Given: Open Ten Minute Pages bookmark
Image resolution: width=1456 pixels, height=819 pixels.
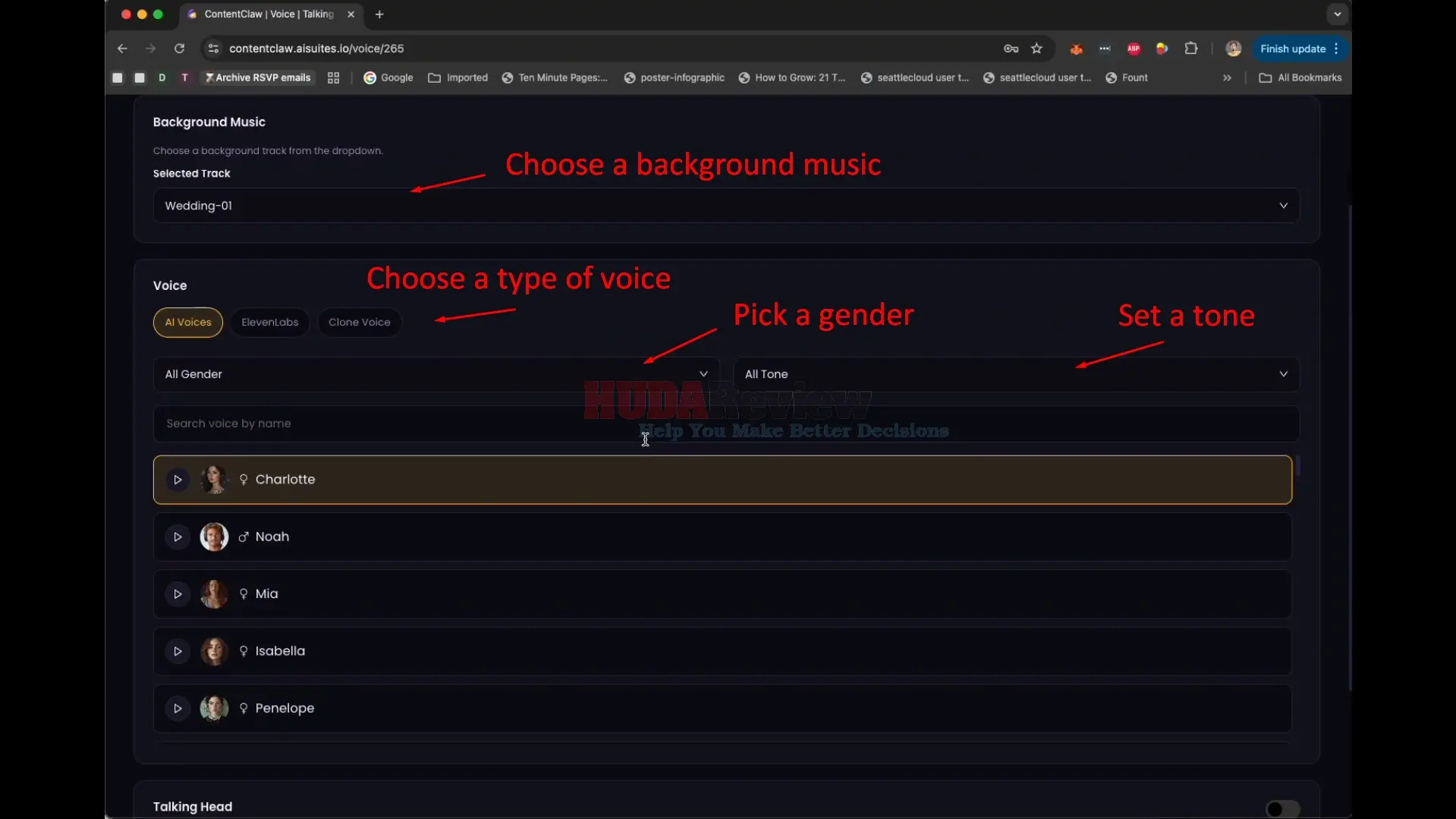Looking at the screenshot, I should (x=555, y=77).
